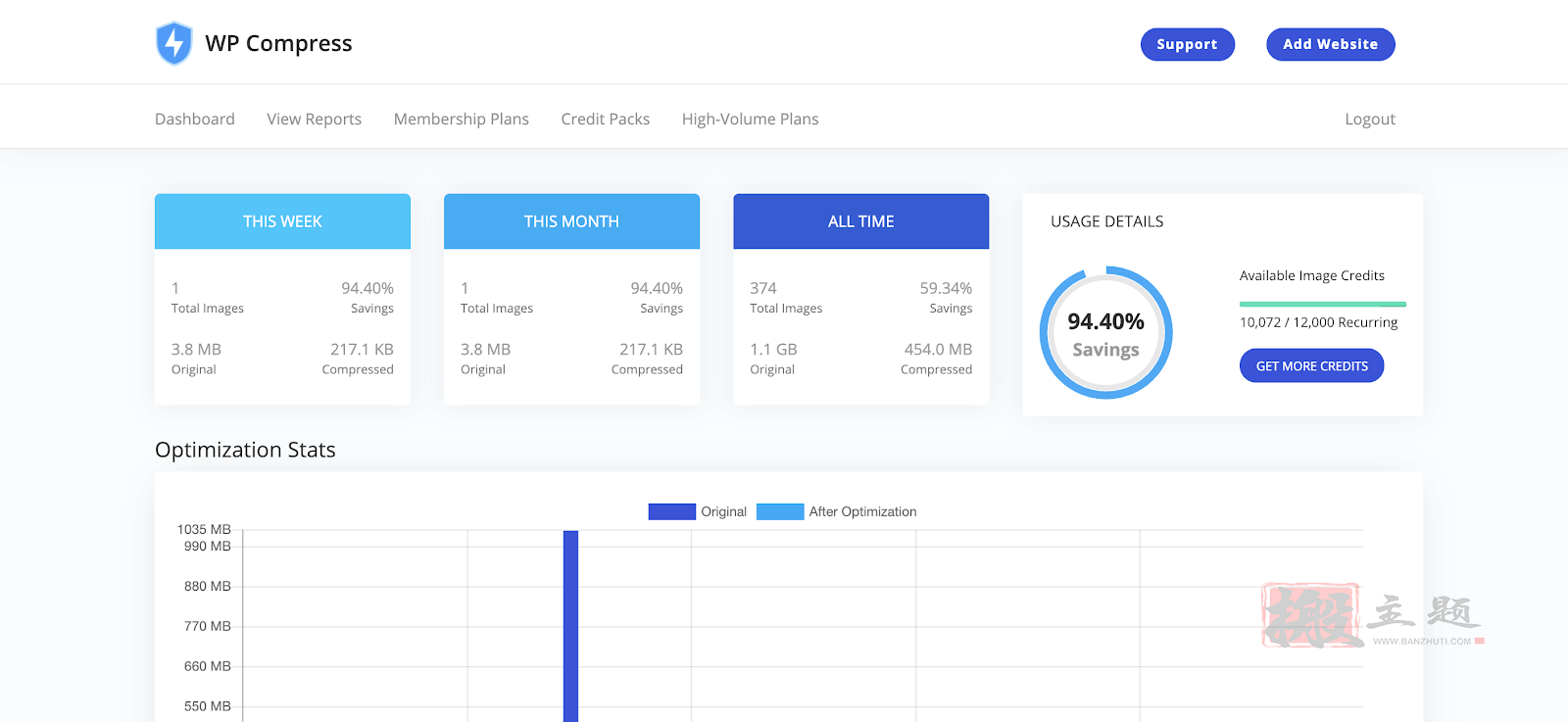The image size is (1568, 722).
Task: Open View Reports
Action: tap(314, 119)
